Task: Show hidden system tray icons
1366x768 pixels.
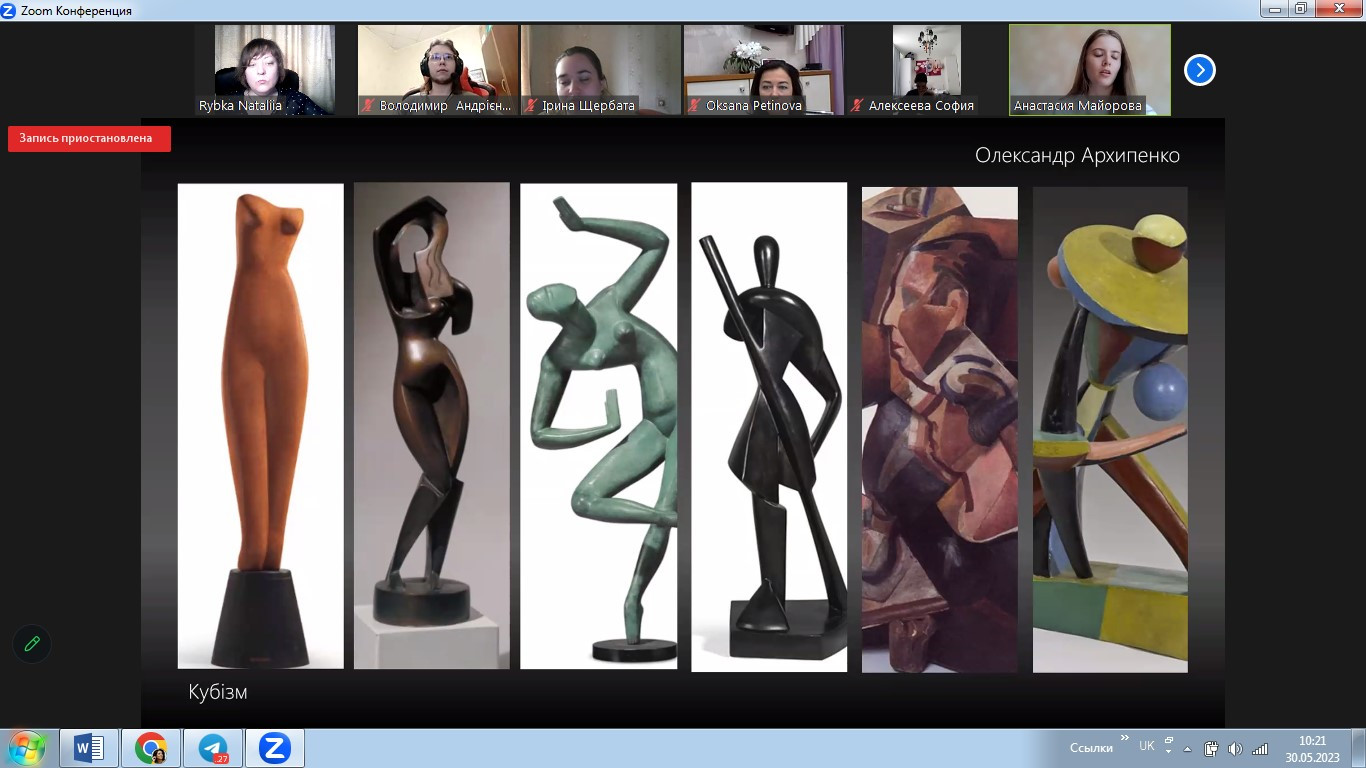Action: (x=1188, y=748)
